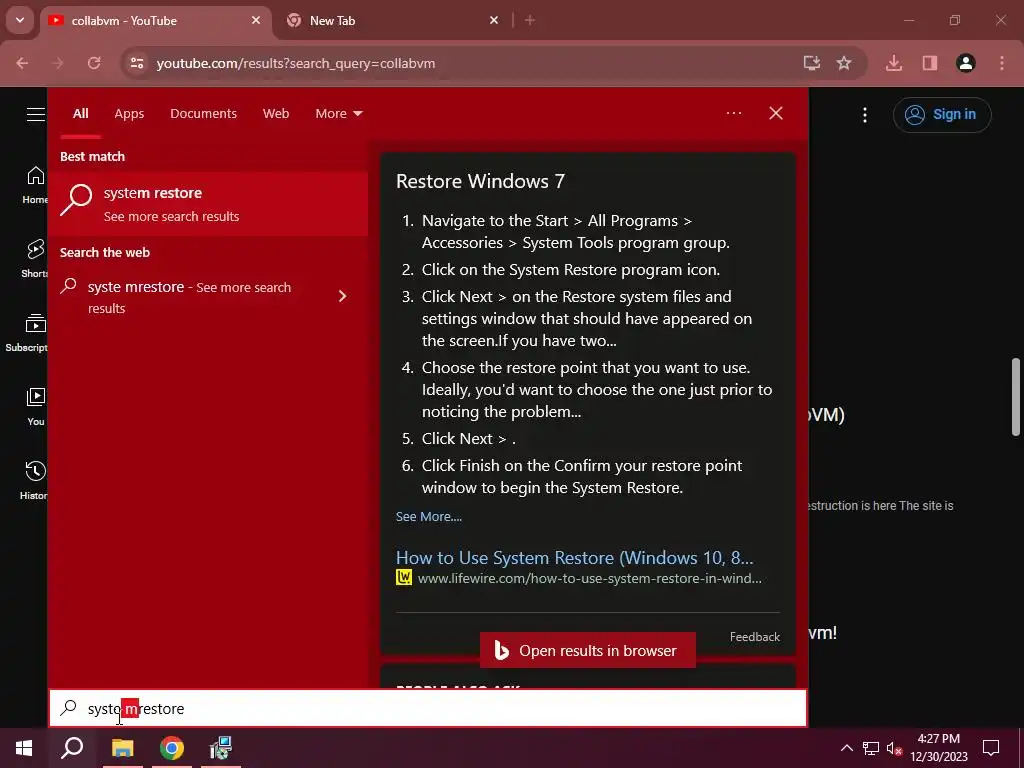
Task: Click the YouTube page vertical scrollbar
Action: click(1016, 396)
